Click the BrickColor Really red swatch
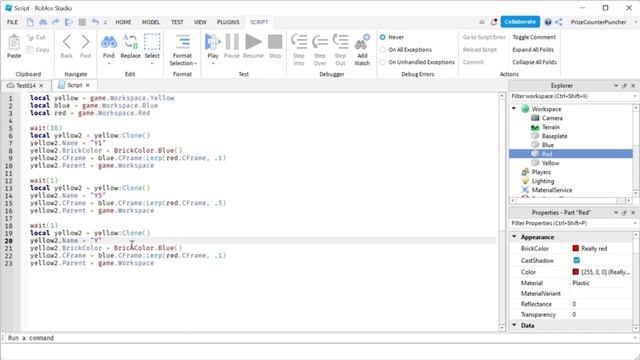Screen dimensions: 640x360 coord(576,248)
